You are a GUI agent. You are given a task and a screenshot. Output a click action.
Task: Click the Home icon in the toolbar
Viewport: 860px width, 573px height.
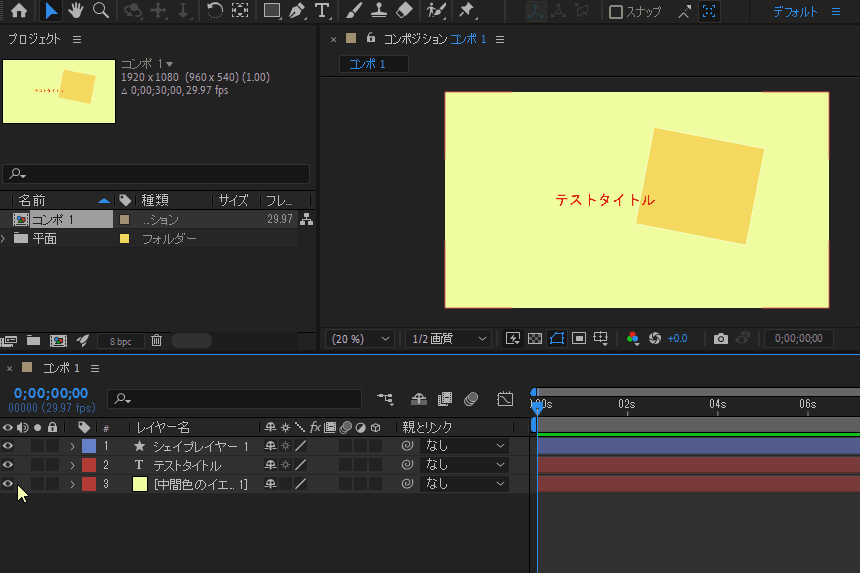19,10
